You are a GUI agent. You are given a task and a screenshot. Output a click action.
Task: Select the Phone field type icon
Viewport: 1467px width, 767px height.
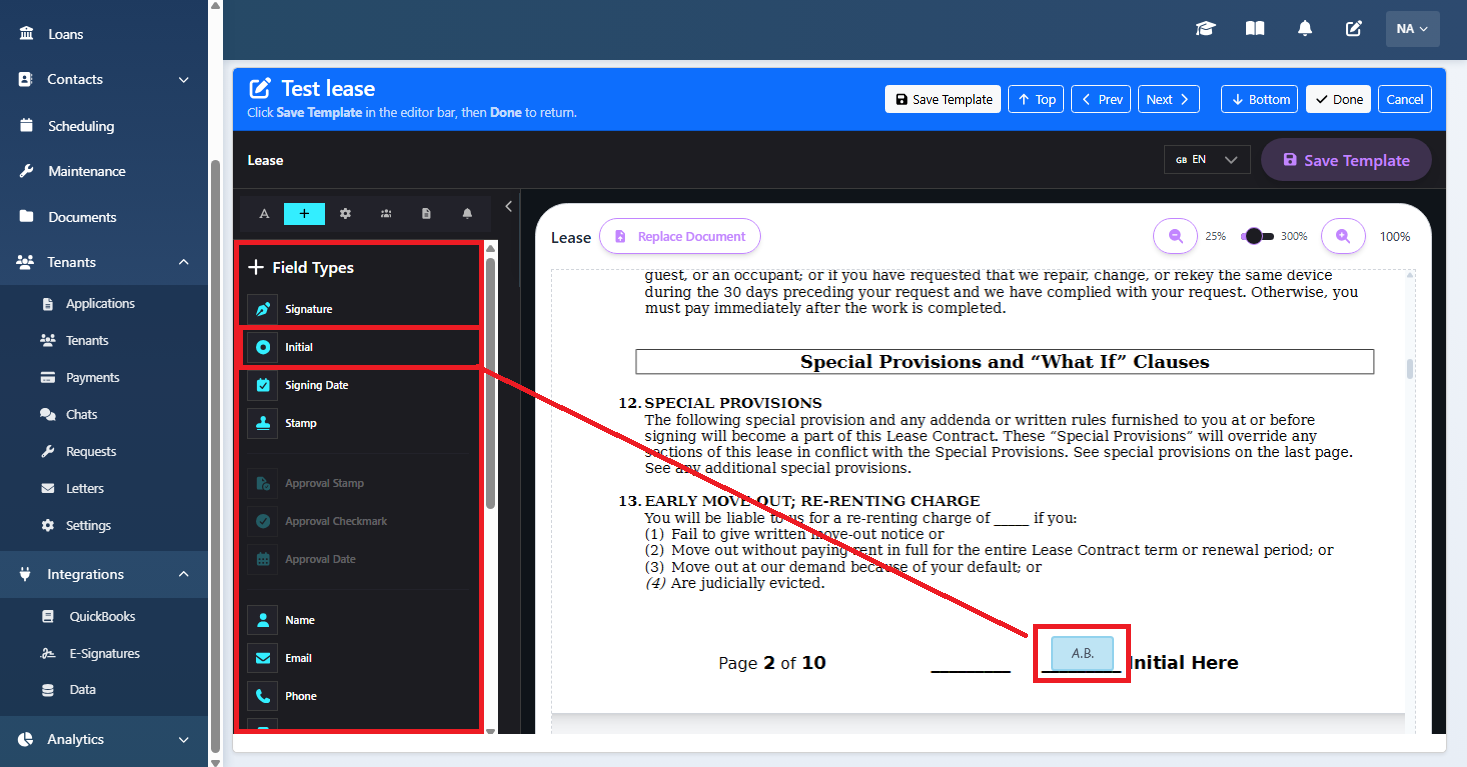pyautogui.click(x=263, y=696)
